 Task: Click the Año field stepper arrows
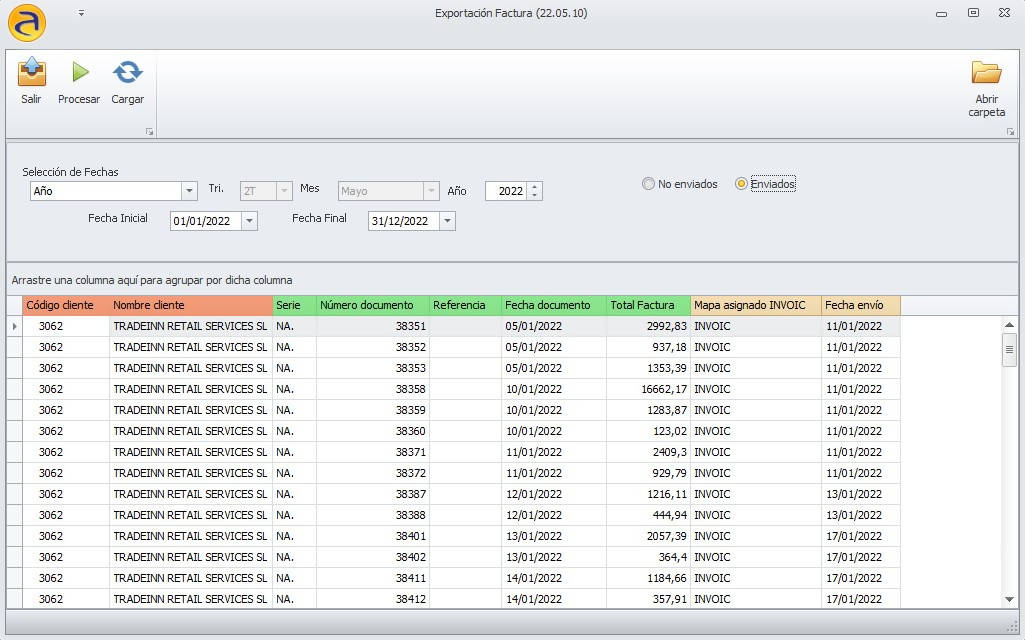(x=535, y=191)
